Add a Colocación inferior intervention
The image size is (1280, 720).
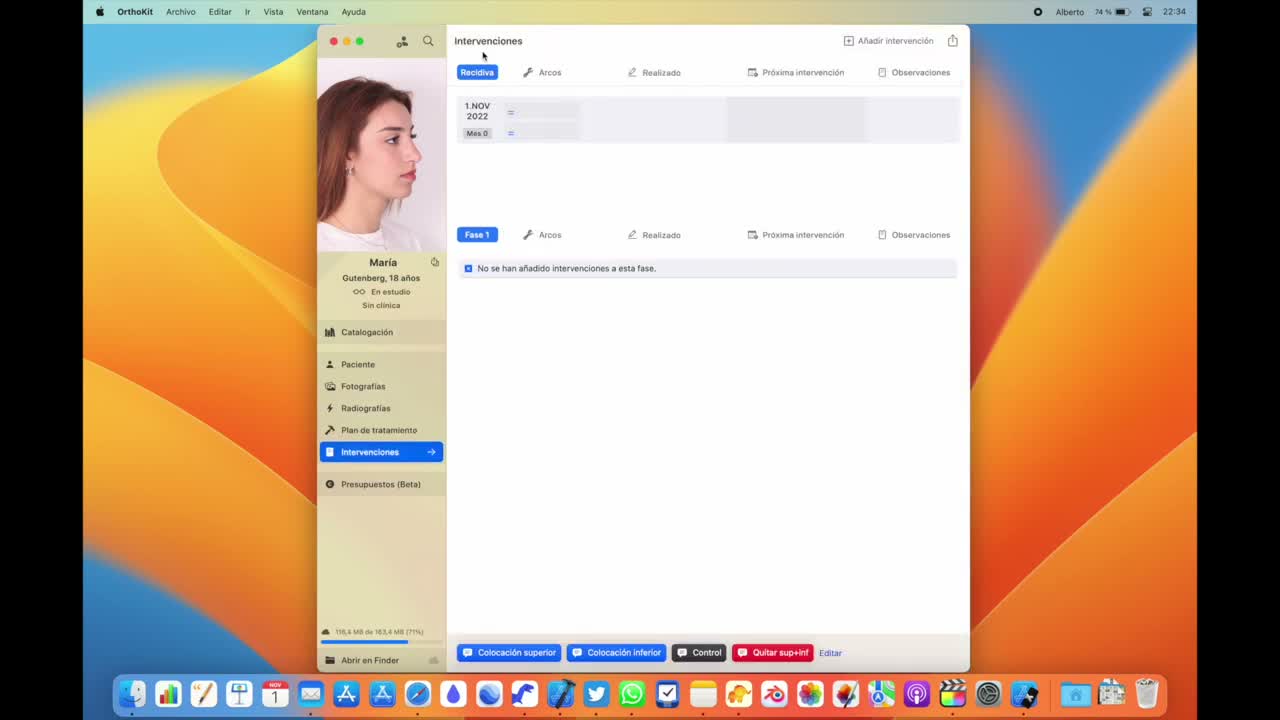click(x=616, y=653)
